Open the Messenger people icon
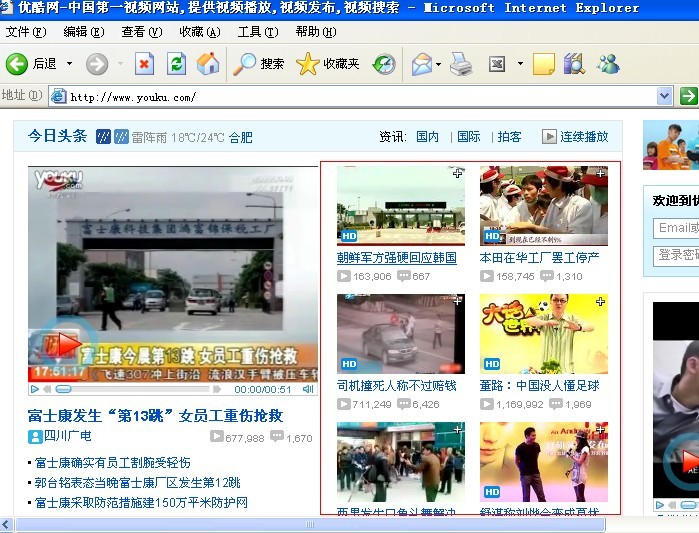The height and width of the screenshot is (533, 699). click(608, 64)
